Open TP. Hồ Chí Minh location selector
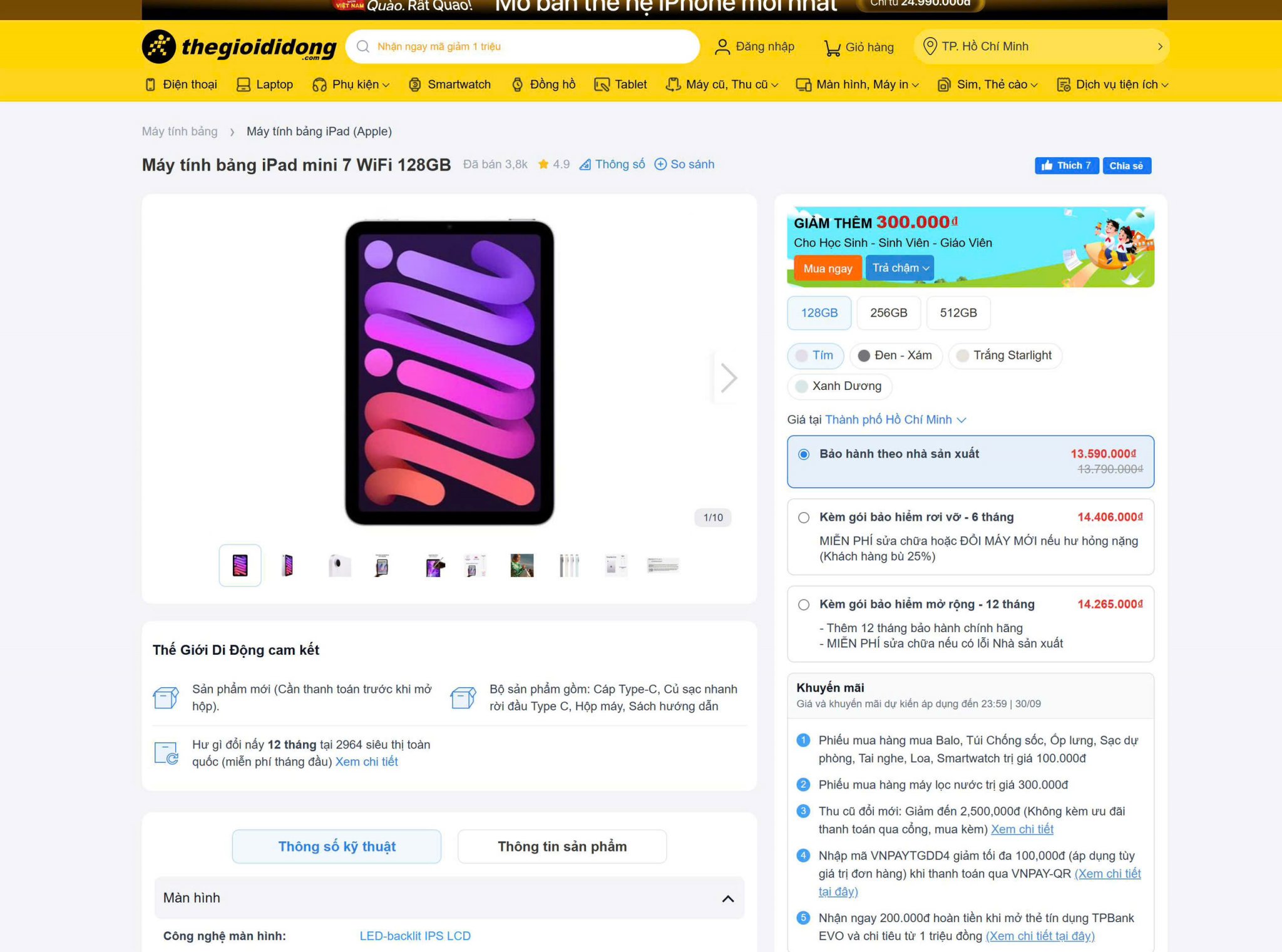This screenshot has height=952, width=1282. [1042, 46]
